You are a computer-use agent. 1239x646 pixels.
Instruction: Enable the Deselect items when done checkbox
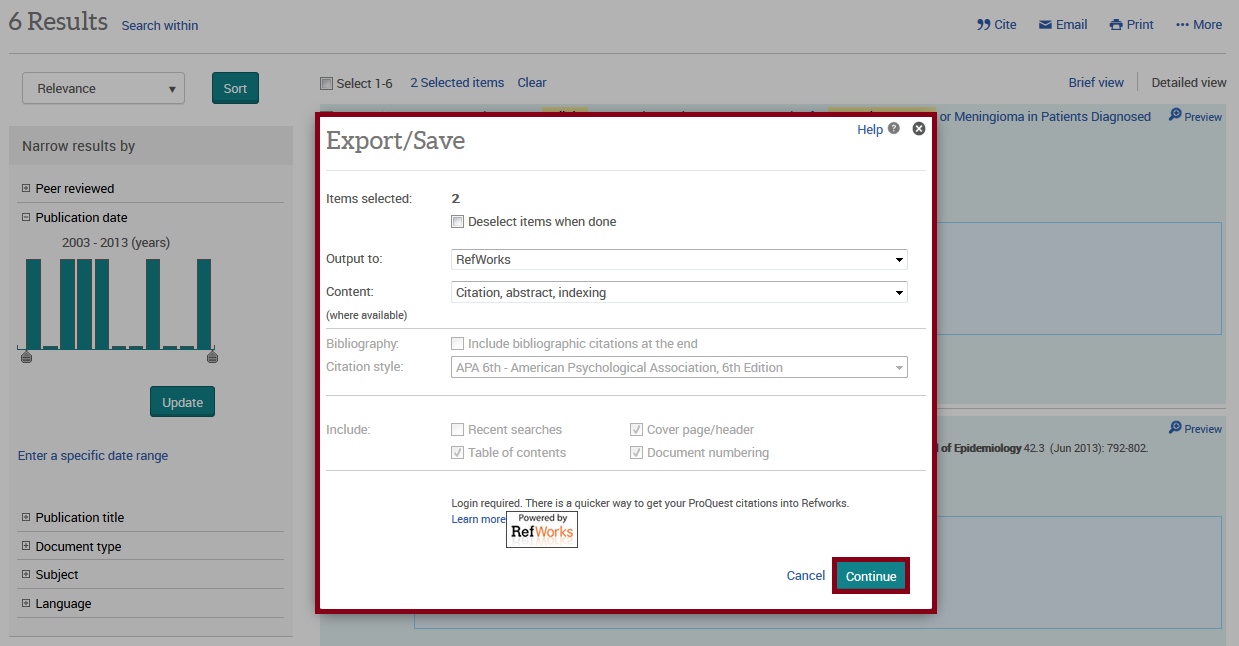point(458,221)
